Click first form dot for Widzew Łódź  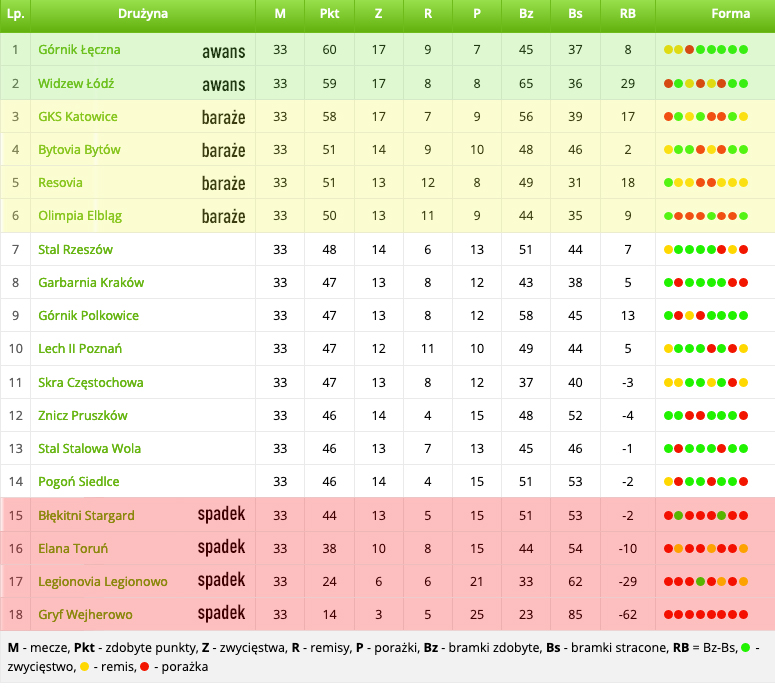[668, 84]
